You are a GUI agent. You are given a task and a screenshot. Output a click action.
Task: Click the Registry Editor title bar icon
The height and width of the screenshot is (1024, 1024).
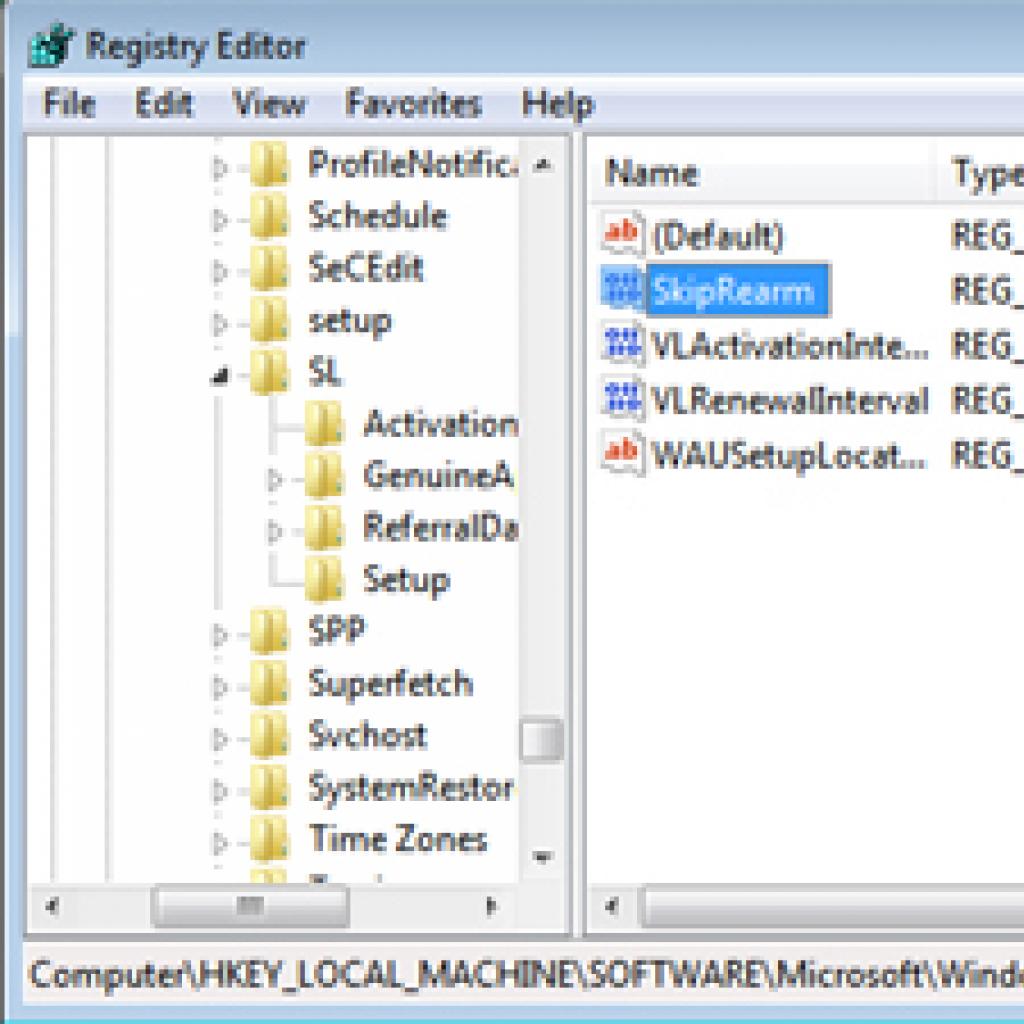[x=51, y=46]
